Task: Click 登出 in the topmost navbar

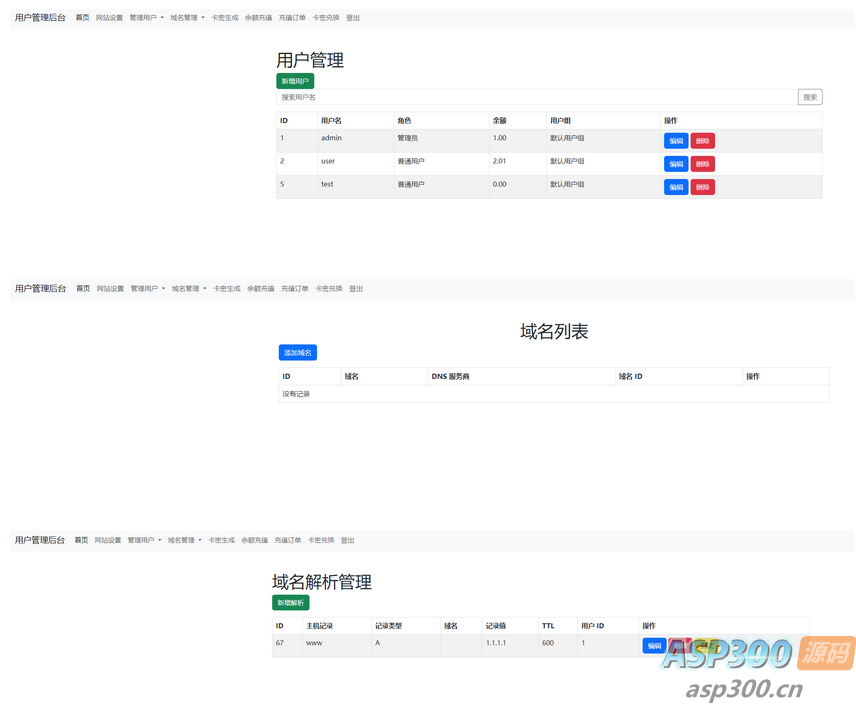Action: pos(352,18)
